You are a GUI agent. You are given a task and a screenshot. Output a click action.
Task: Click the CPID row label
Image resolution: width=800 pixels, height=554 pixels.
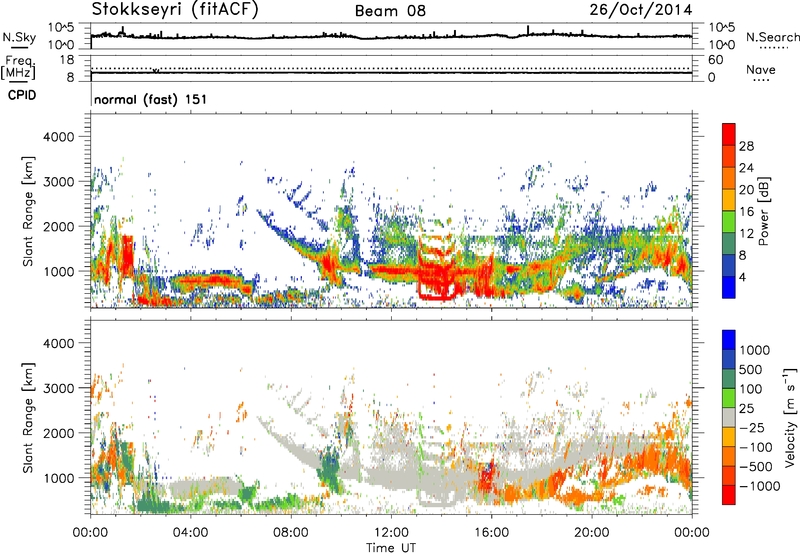pyautogui.click(x=22, y=95)
